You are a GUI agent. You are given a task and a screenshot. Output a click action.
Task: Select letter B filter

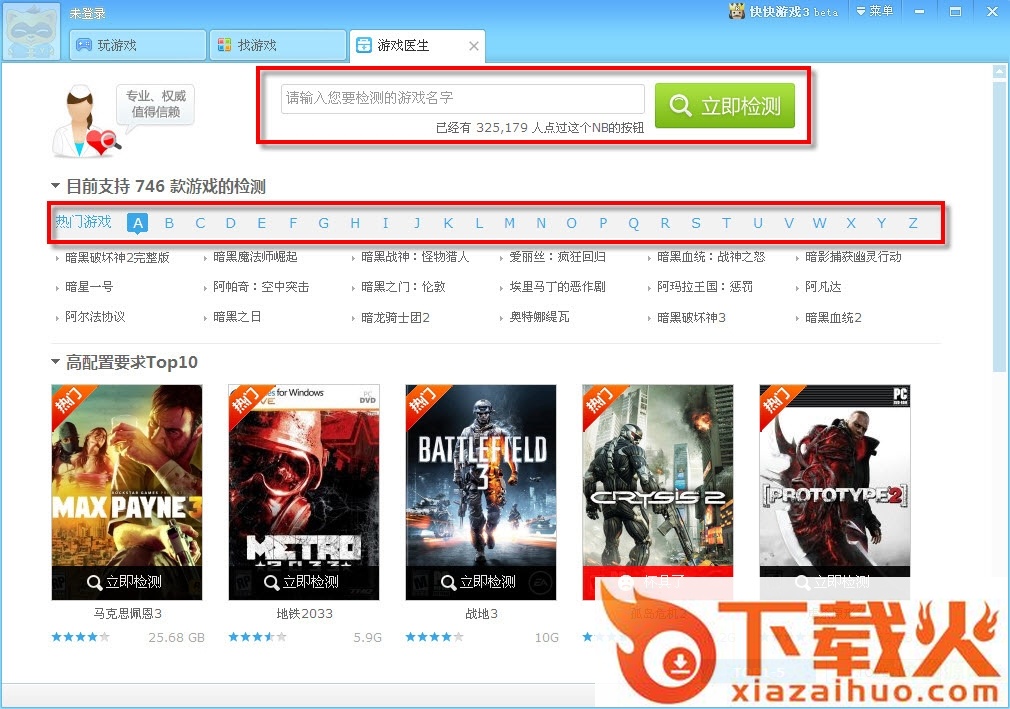coord(169,223)
